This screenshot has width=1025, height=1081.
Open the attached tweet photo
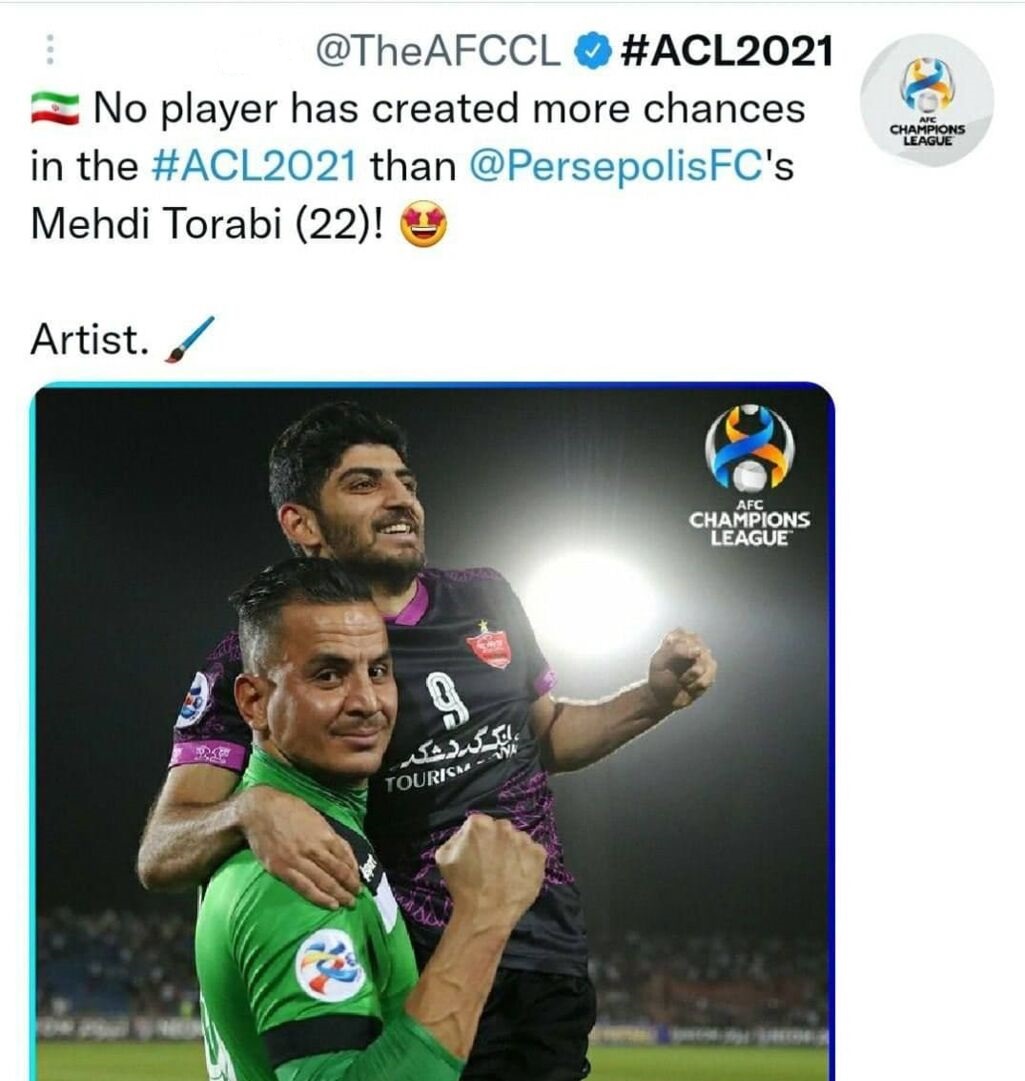[432, 731]
